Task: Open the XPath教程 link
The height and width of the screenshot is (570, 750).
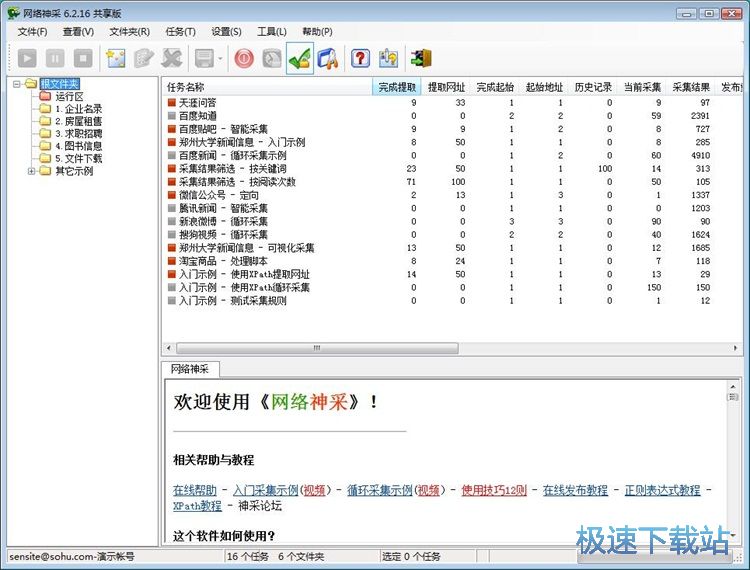Action: (197, 506)
